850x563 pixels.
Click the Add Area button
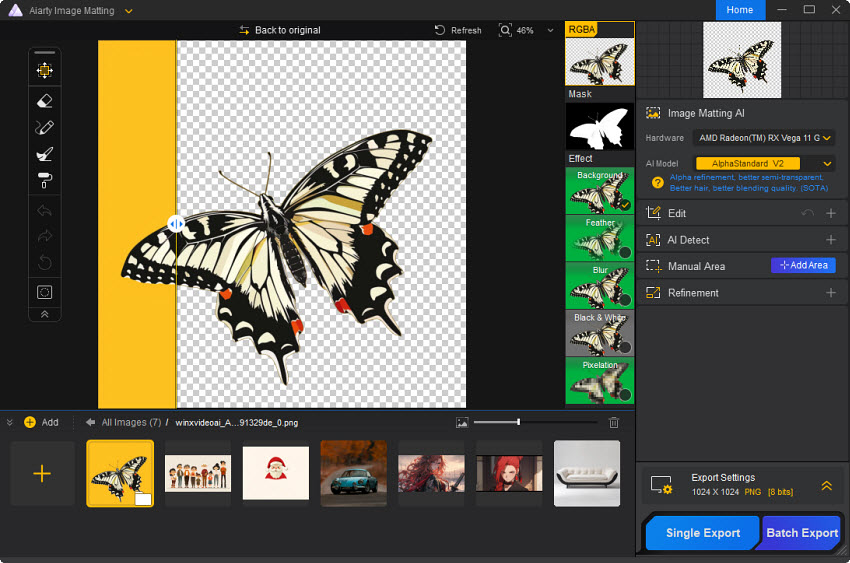click(803, 266)
